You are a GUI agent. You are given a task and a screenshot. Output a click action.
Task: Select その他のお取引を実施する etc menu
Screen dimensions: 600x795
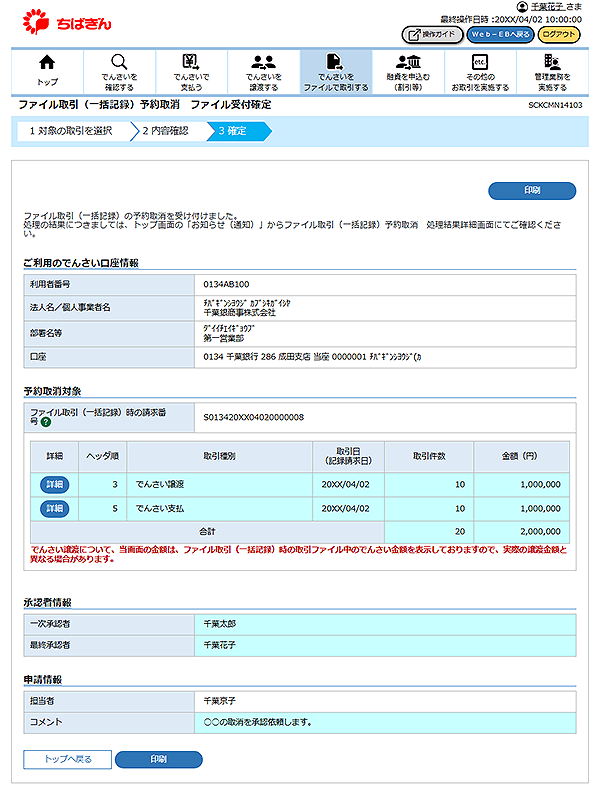[x=480, y=71]
